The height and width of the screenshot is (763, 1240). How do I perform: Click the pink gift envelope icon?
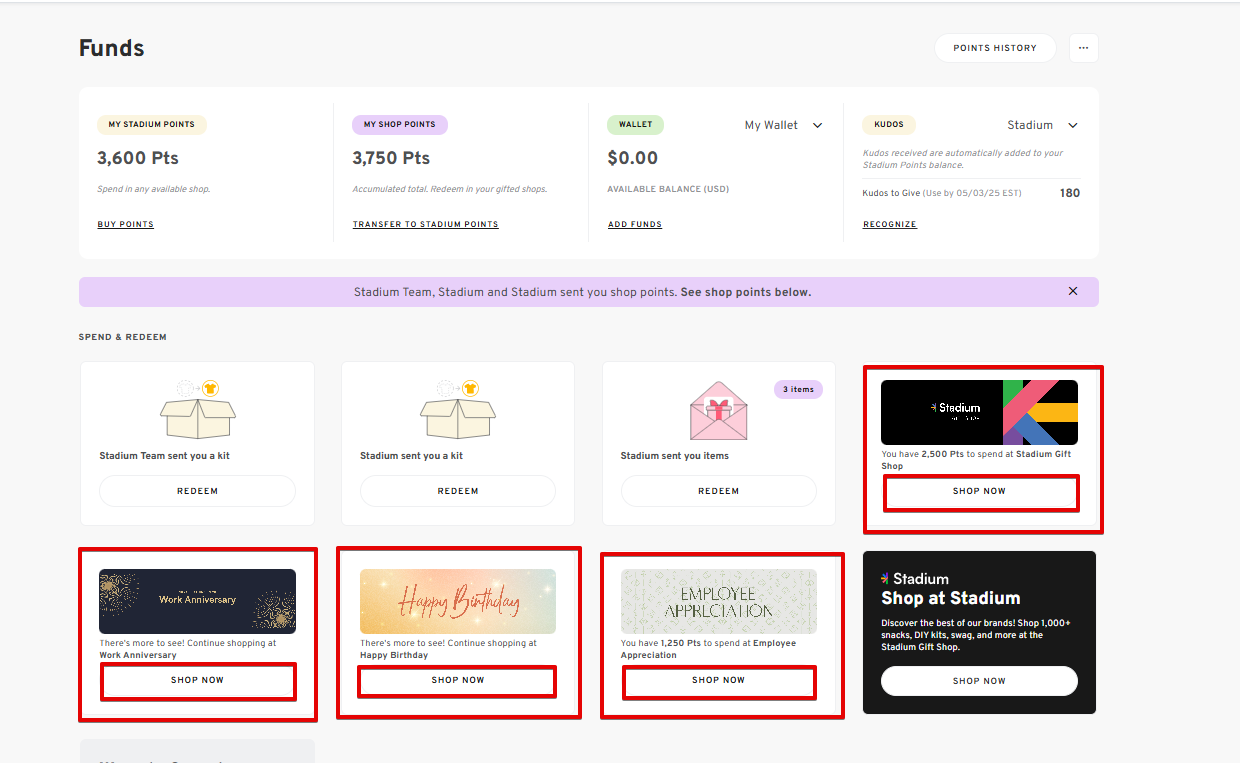pos(719,411)
